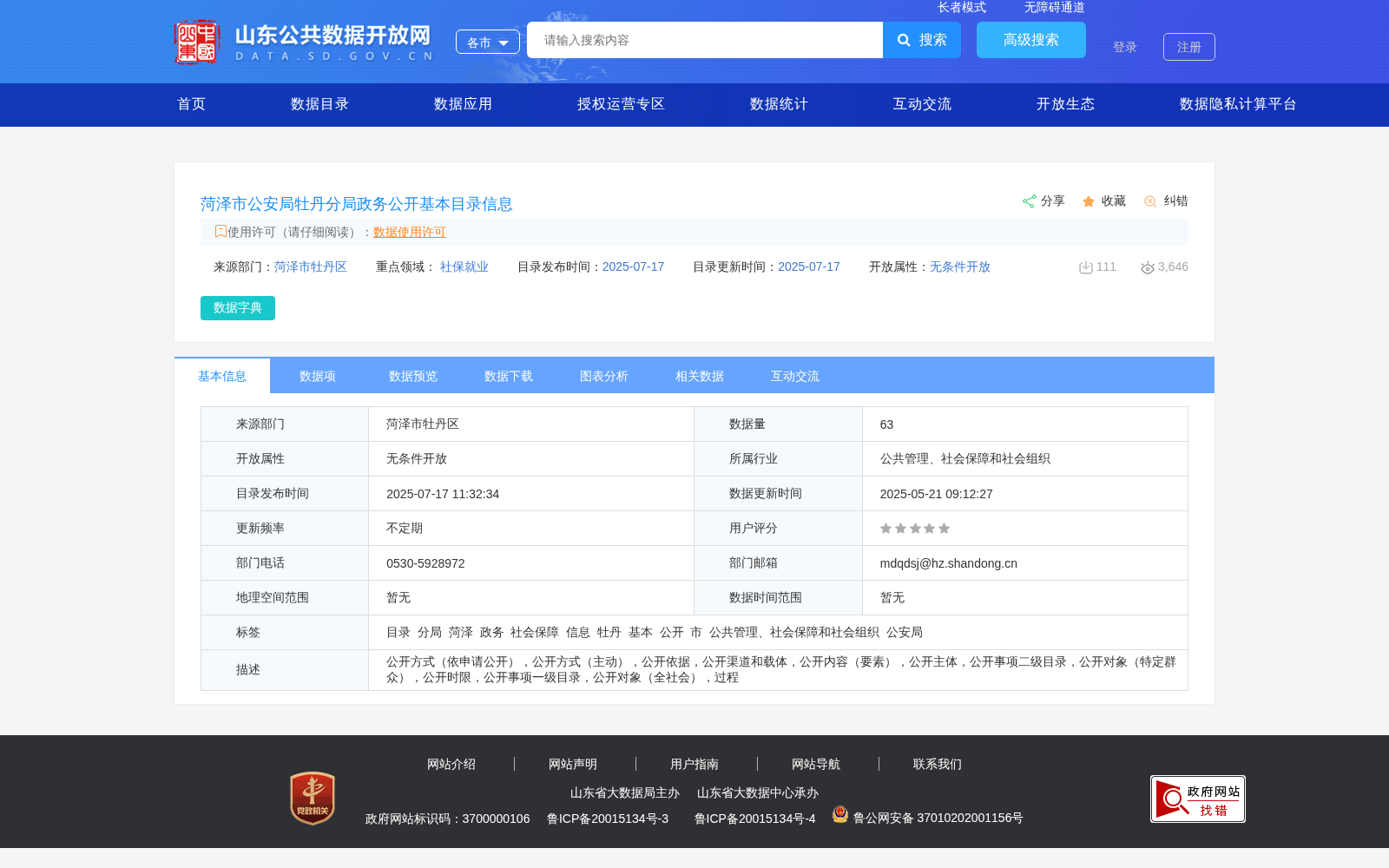Open 用户指南 footer link
1389x868 pixels.
(x=694, y=764)
